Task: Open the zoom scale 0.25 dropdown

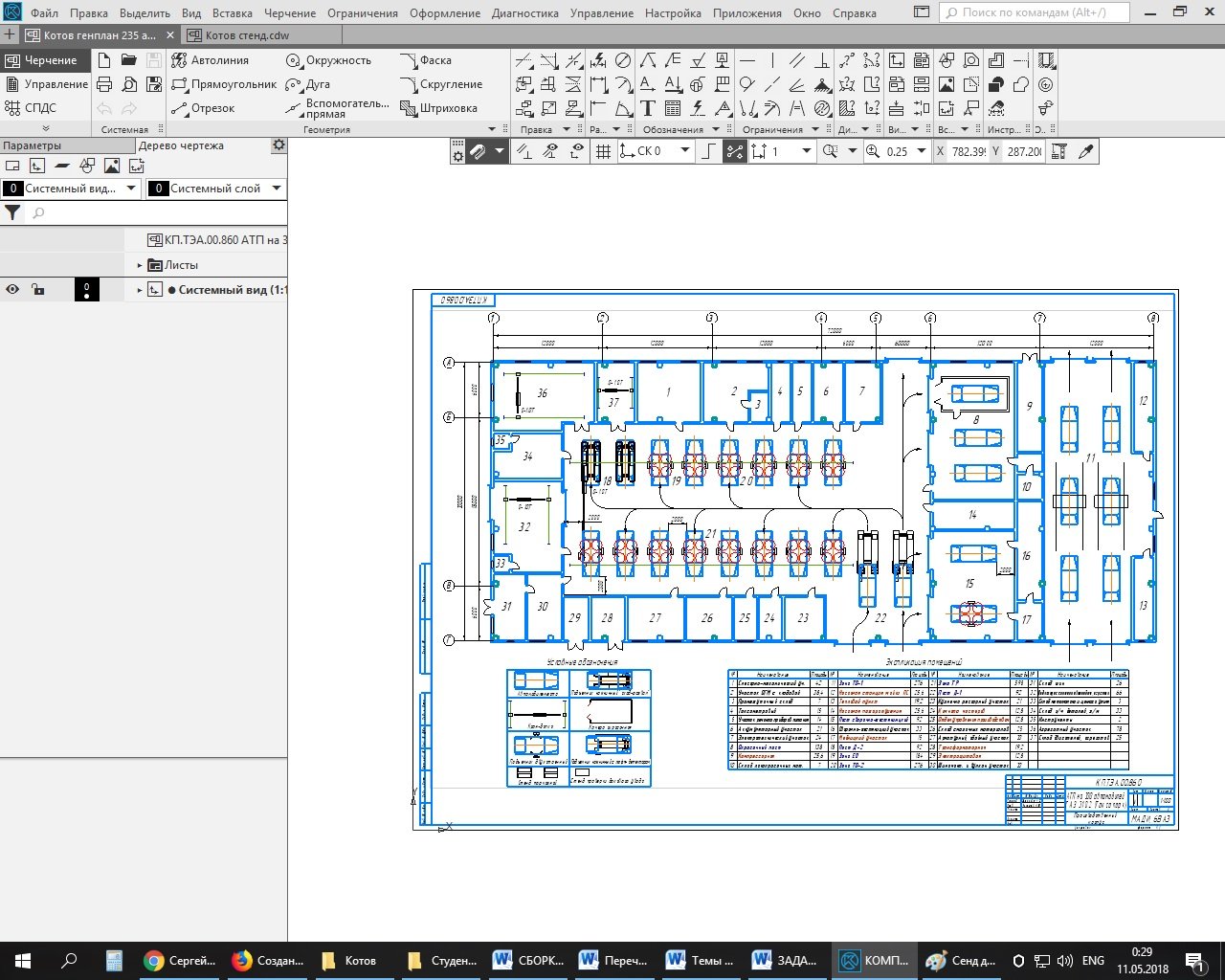Action: (922, 151)
